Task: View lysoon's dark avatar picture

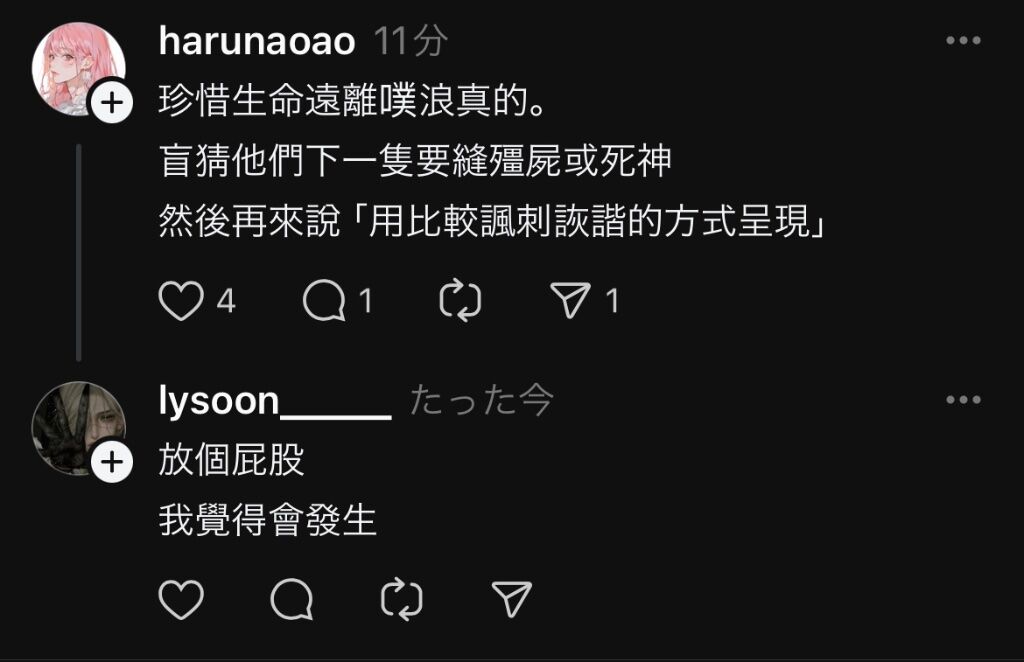Action: (78, 428)
